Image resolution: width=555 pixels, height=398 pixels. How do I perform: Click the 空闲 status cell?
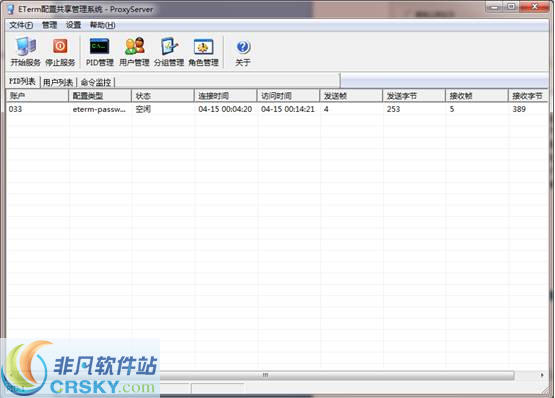143,109
